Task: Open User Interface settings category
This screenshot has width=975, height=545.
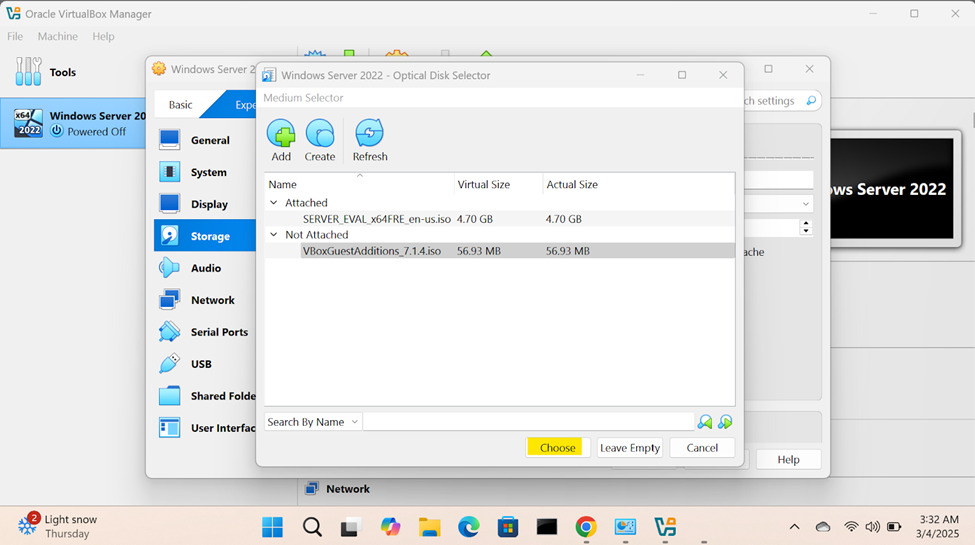Action: coord(205,427)
